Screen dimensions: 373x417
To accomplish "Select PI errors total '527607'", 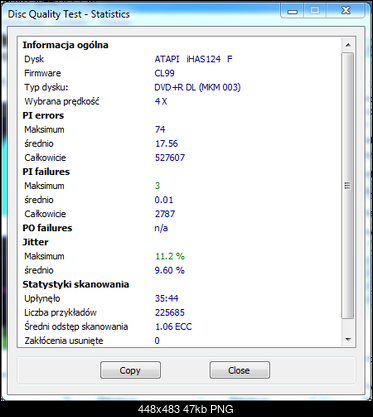I will (170, 157).
